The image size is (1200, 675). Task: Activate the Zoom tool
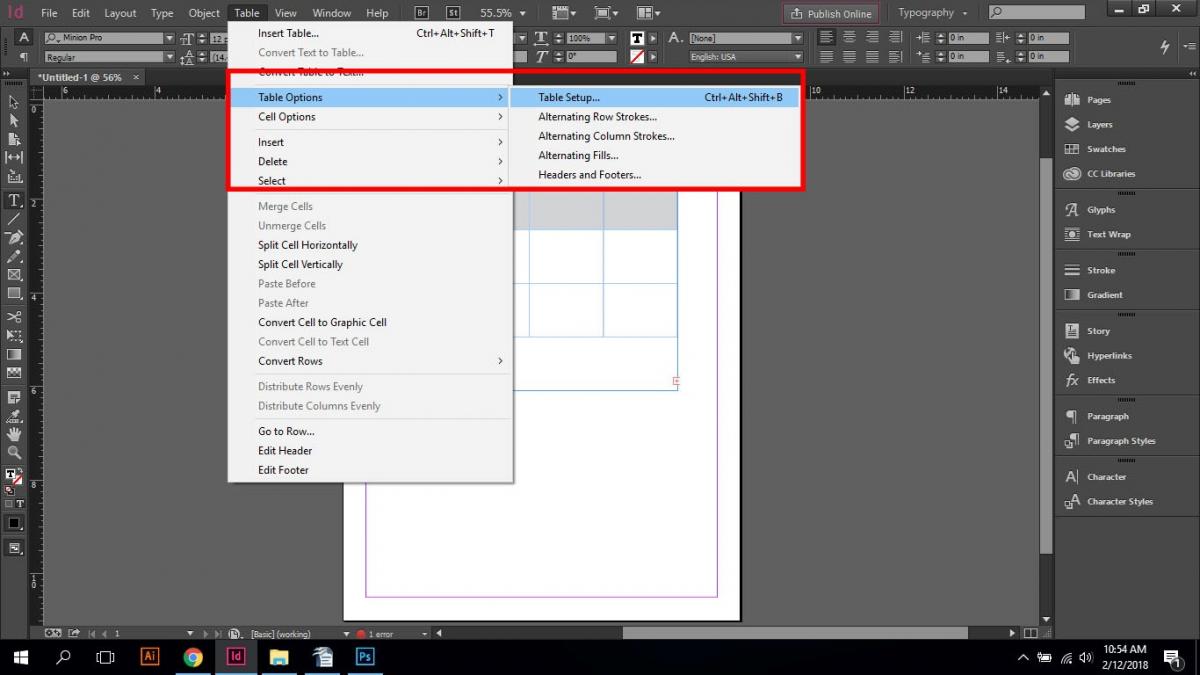tap(14, 453)
